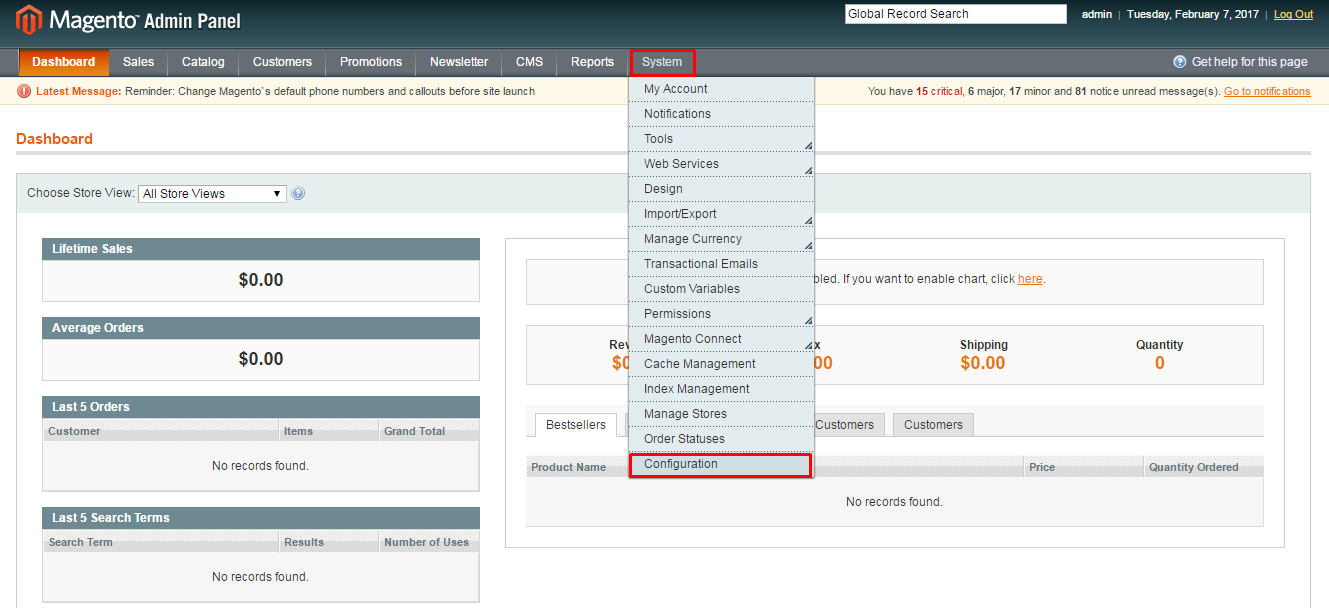Open Configuration from the System menu

click(x=721, y=464)
